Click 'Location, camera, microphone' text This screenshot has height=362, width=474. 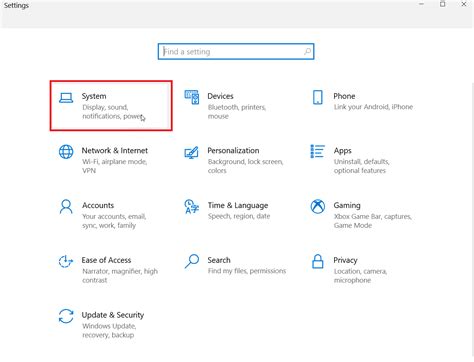coord(360,276)
